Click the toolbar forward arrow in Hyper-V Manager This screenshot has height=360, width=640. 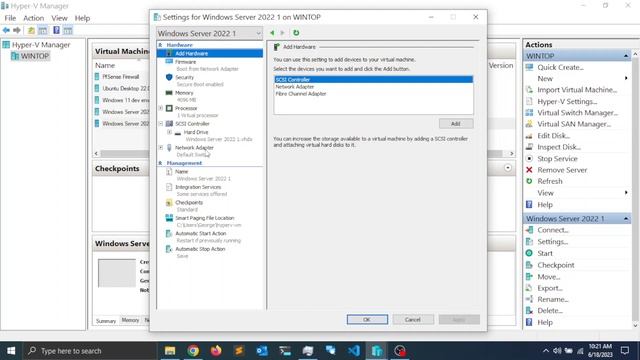tap(17, 30)
